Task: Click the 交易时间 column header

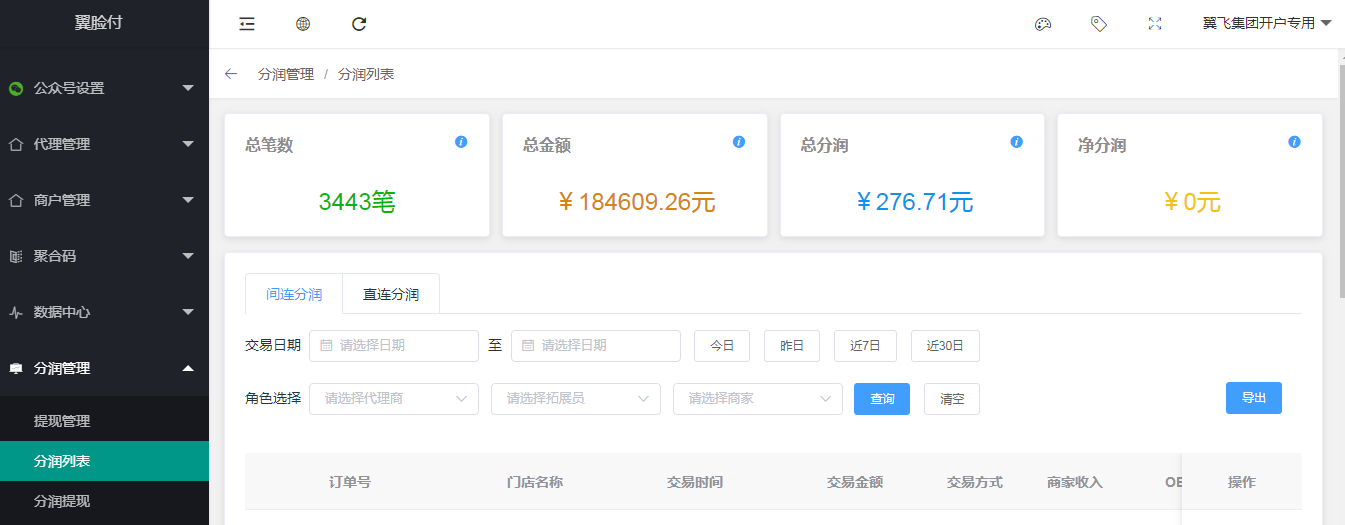Action: click(x=695, y=482)
